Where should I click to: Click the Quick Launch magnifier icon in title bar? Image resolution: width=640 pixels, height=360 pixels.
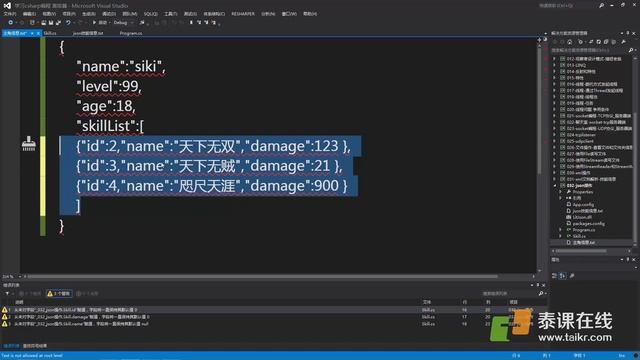[601, 6]
